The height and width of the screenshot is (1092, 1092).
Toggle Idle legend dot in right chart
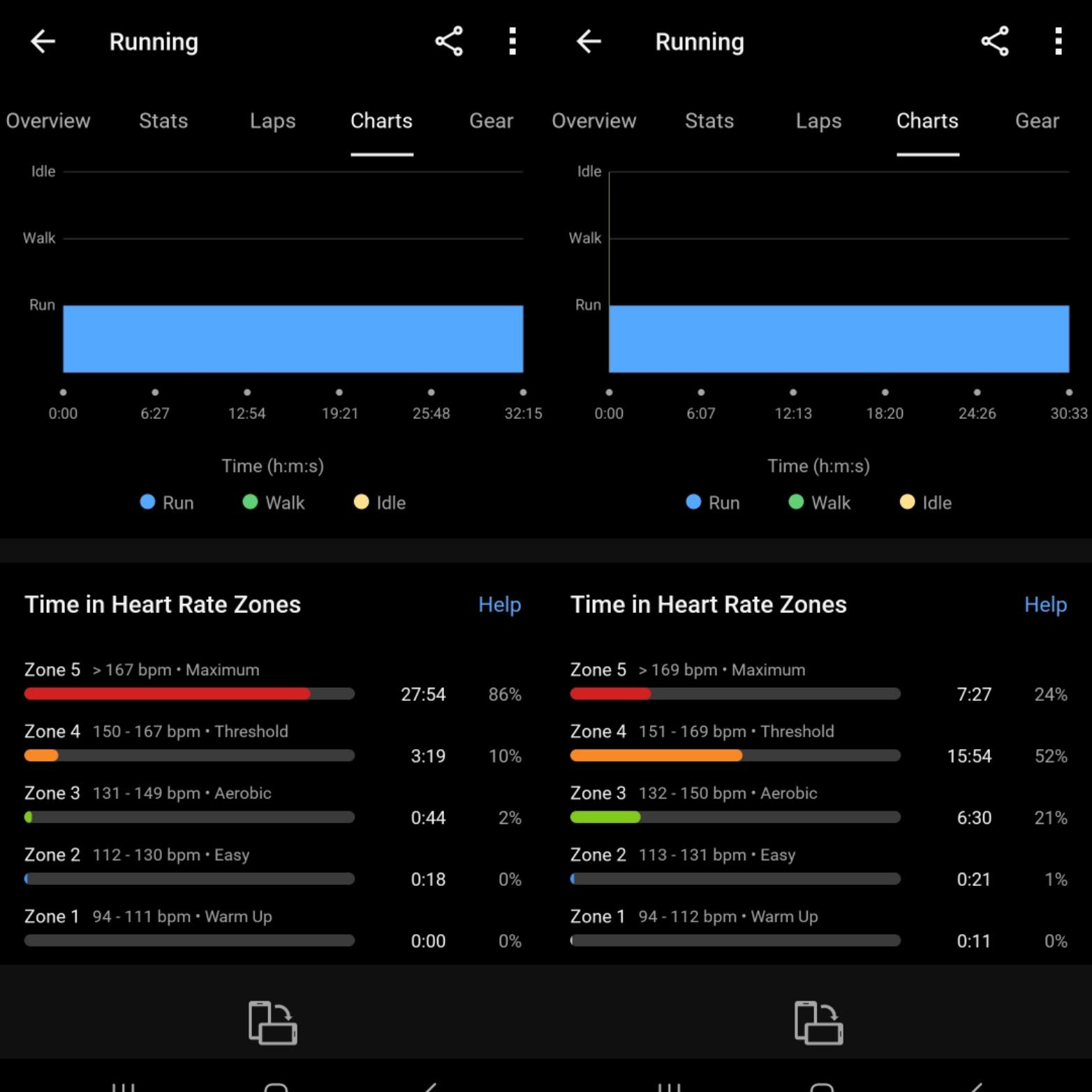(x=907, y=502)
